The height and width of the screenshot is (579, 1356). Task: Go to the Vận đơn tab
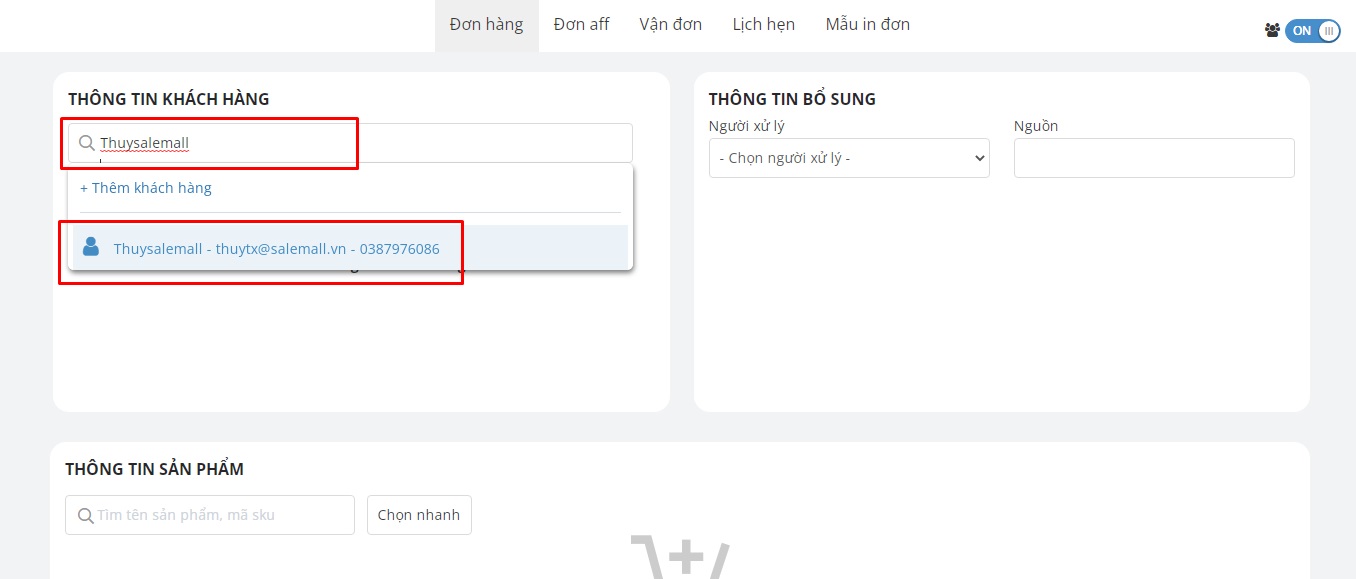(x=670, y=25)
